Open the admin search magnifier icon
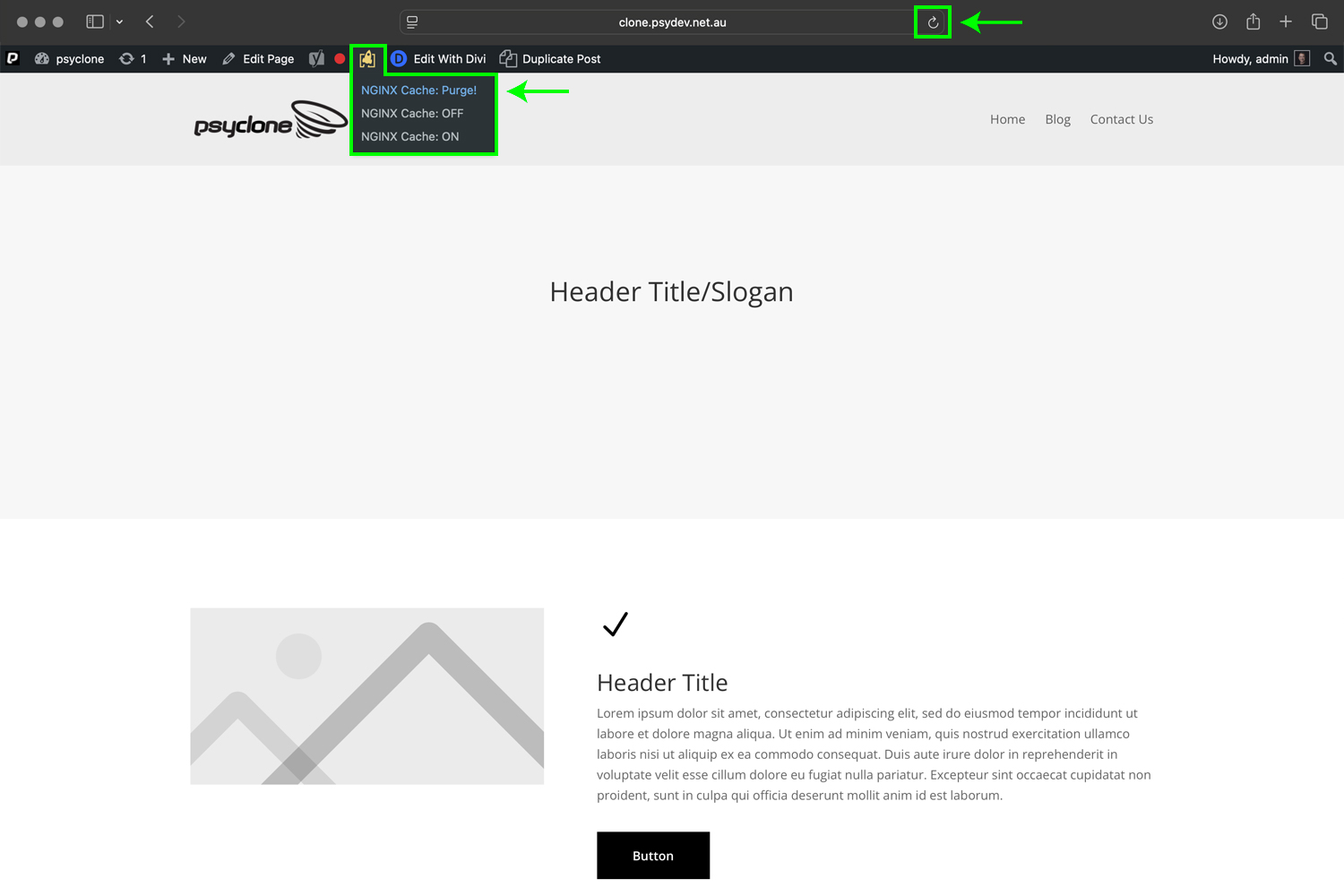Screen dimensions: 1344x896 pos(1330,59)
